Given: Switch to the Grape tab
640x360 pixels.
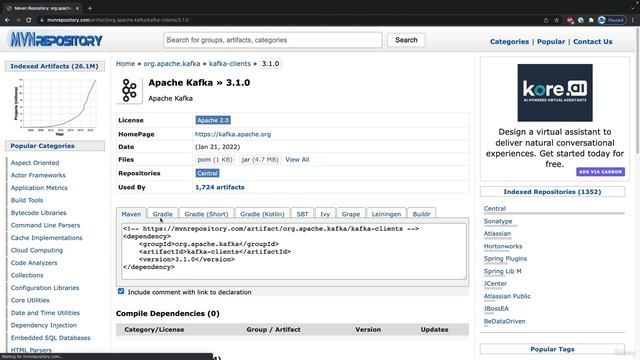Looking at the screenshot, I should pyautogui.click(x=351, y=214).
